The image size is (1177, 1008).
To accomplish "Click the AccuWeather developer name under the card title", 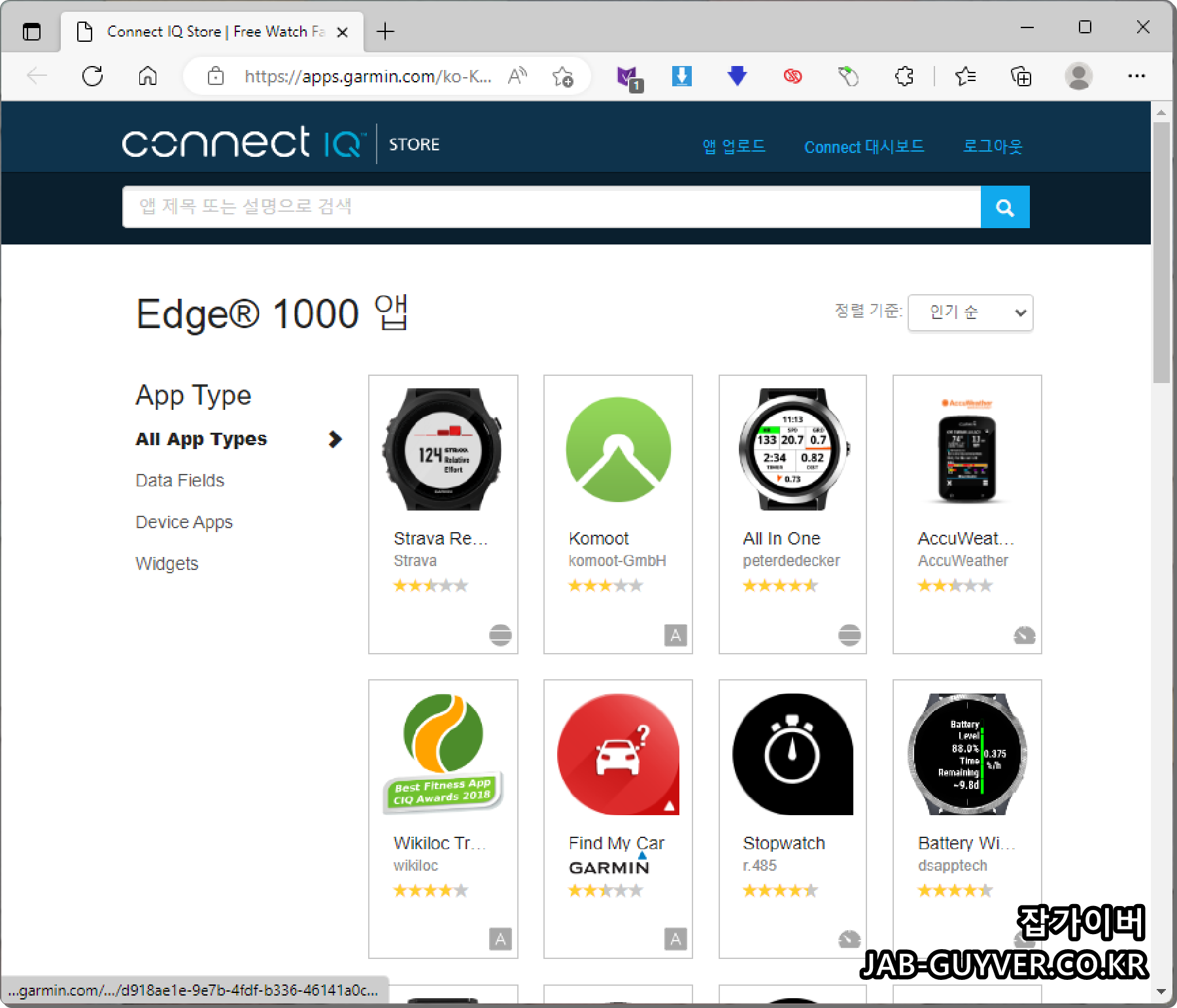I will coord(963,561).
